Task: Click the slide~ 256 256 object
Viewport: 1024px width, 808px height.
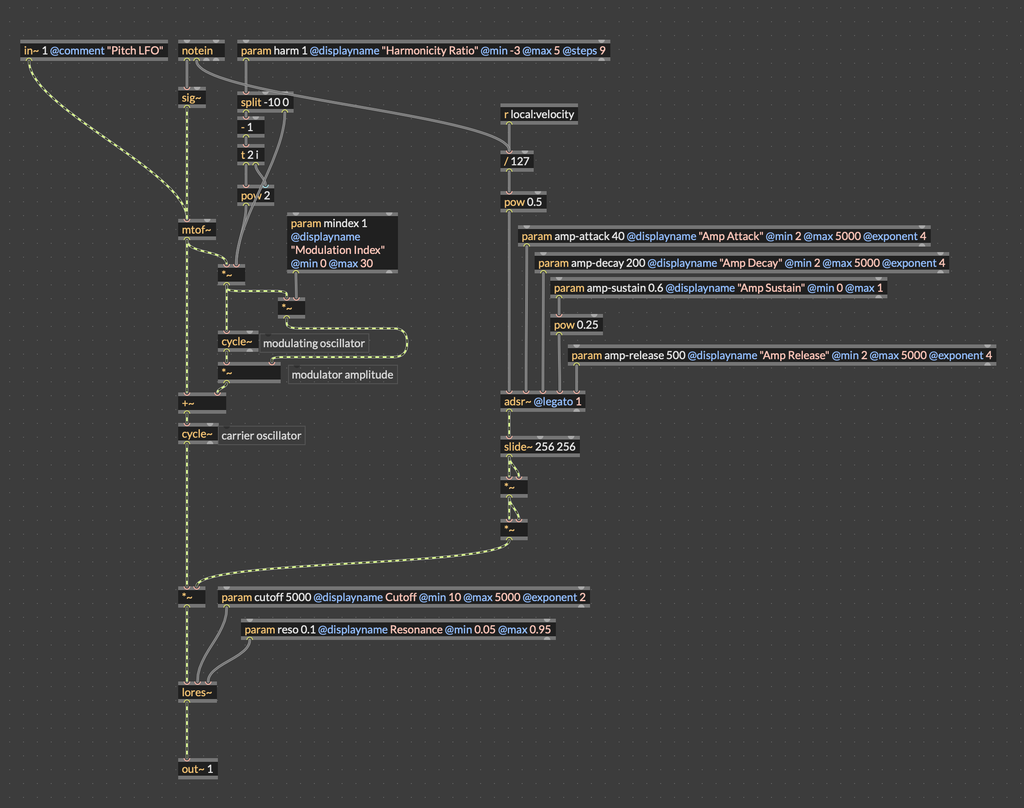Action: (x=540, y=446)
